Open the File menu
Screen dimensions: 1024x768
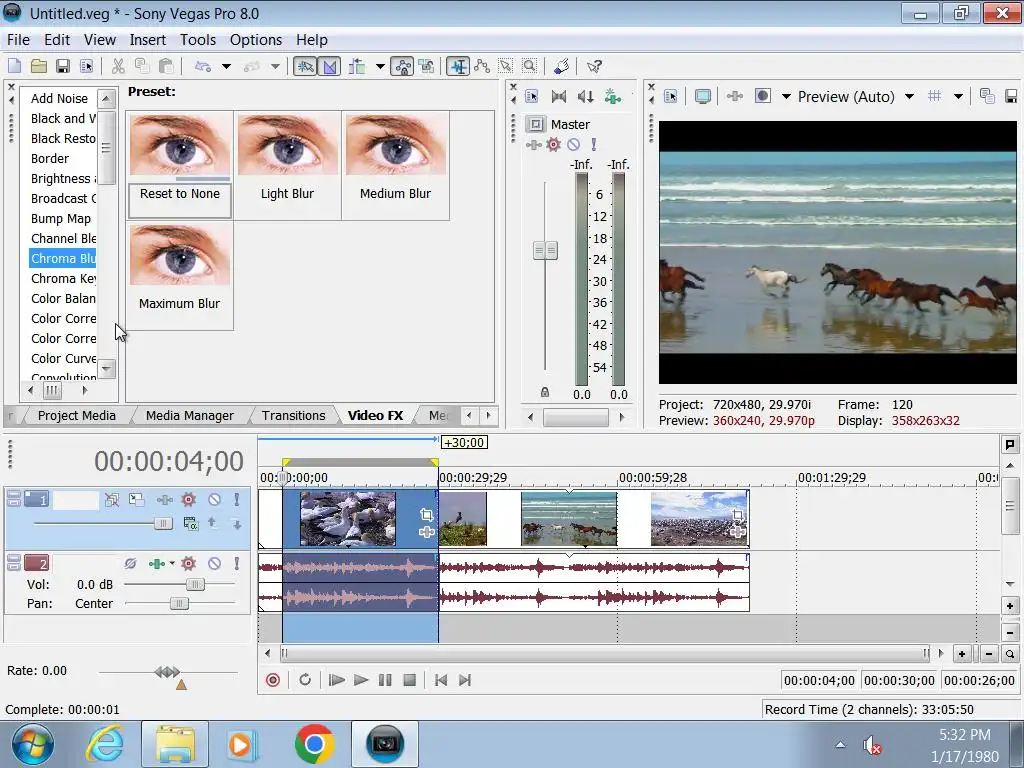point(18,40)
